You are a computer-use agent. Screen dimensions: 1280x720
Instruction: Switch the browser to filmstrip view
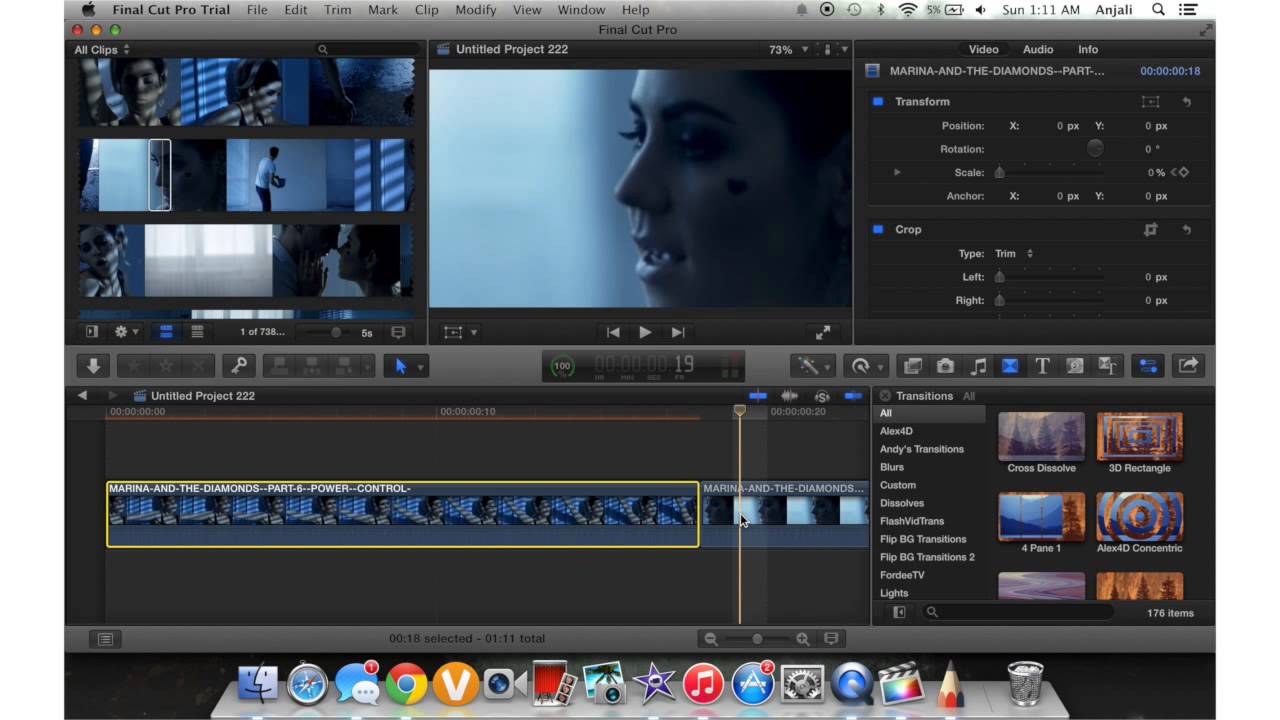(x=166, y=332)
